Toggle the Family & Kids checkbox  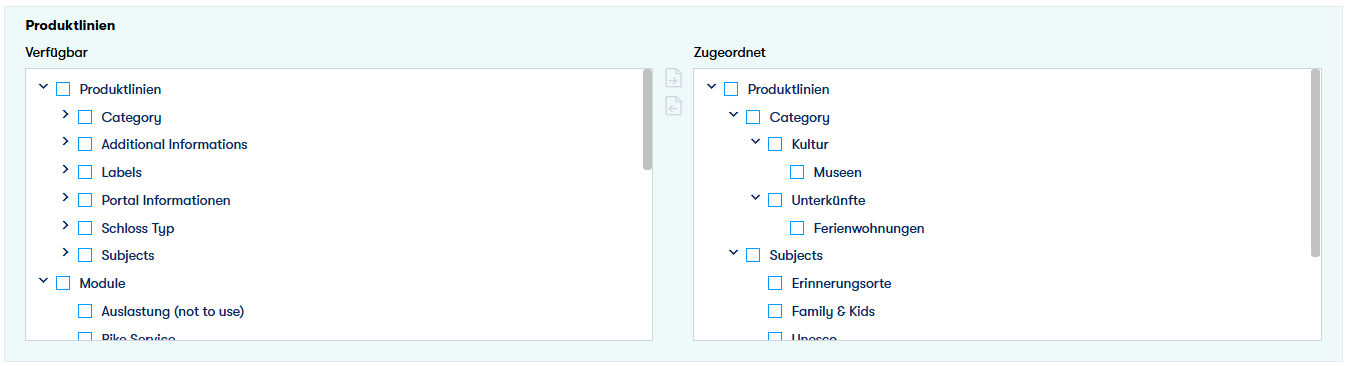(775, 311)
